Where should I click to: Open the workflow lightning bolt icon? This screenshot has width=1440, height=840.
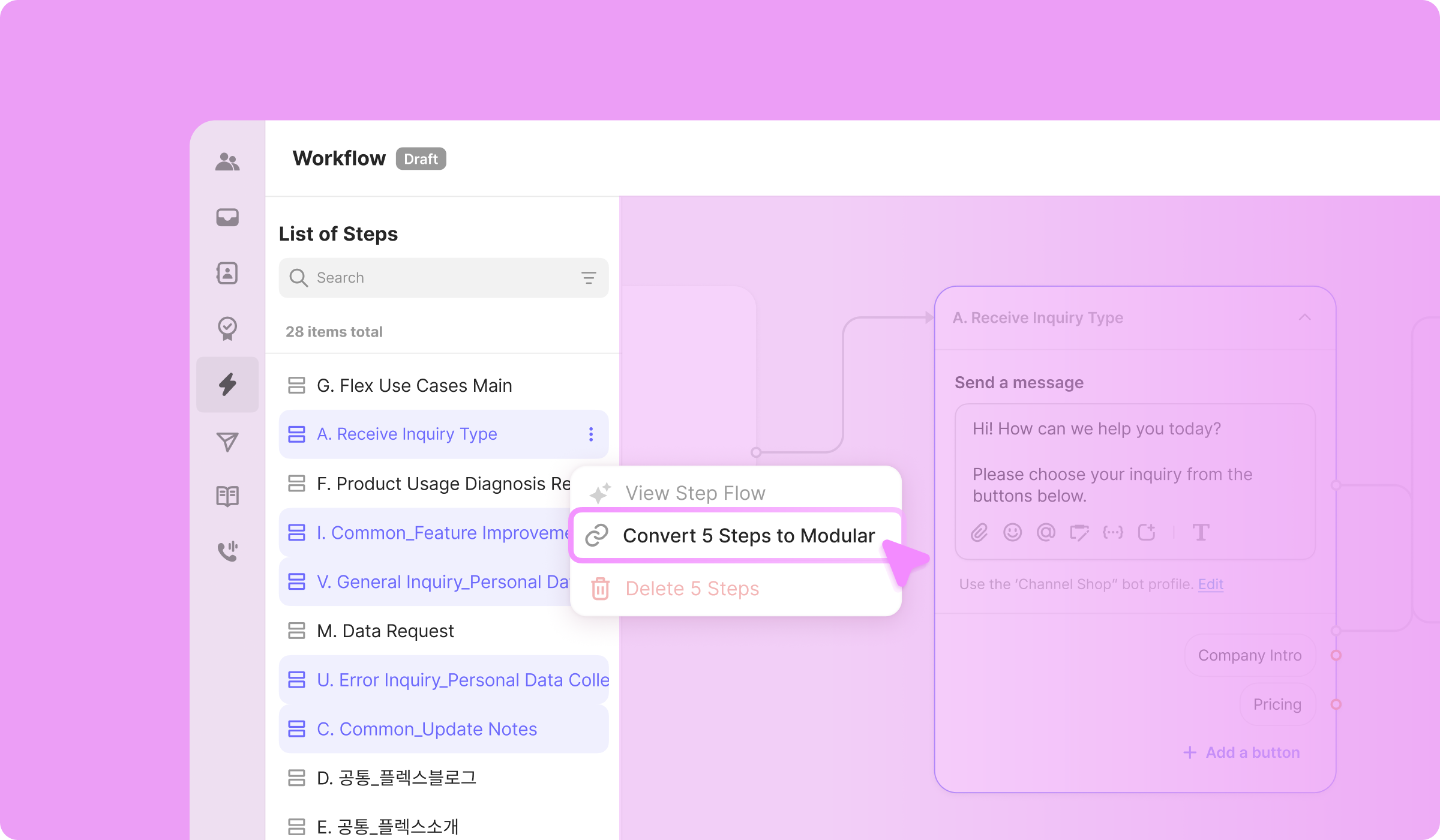click(x=227, y=385)
